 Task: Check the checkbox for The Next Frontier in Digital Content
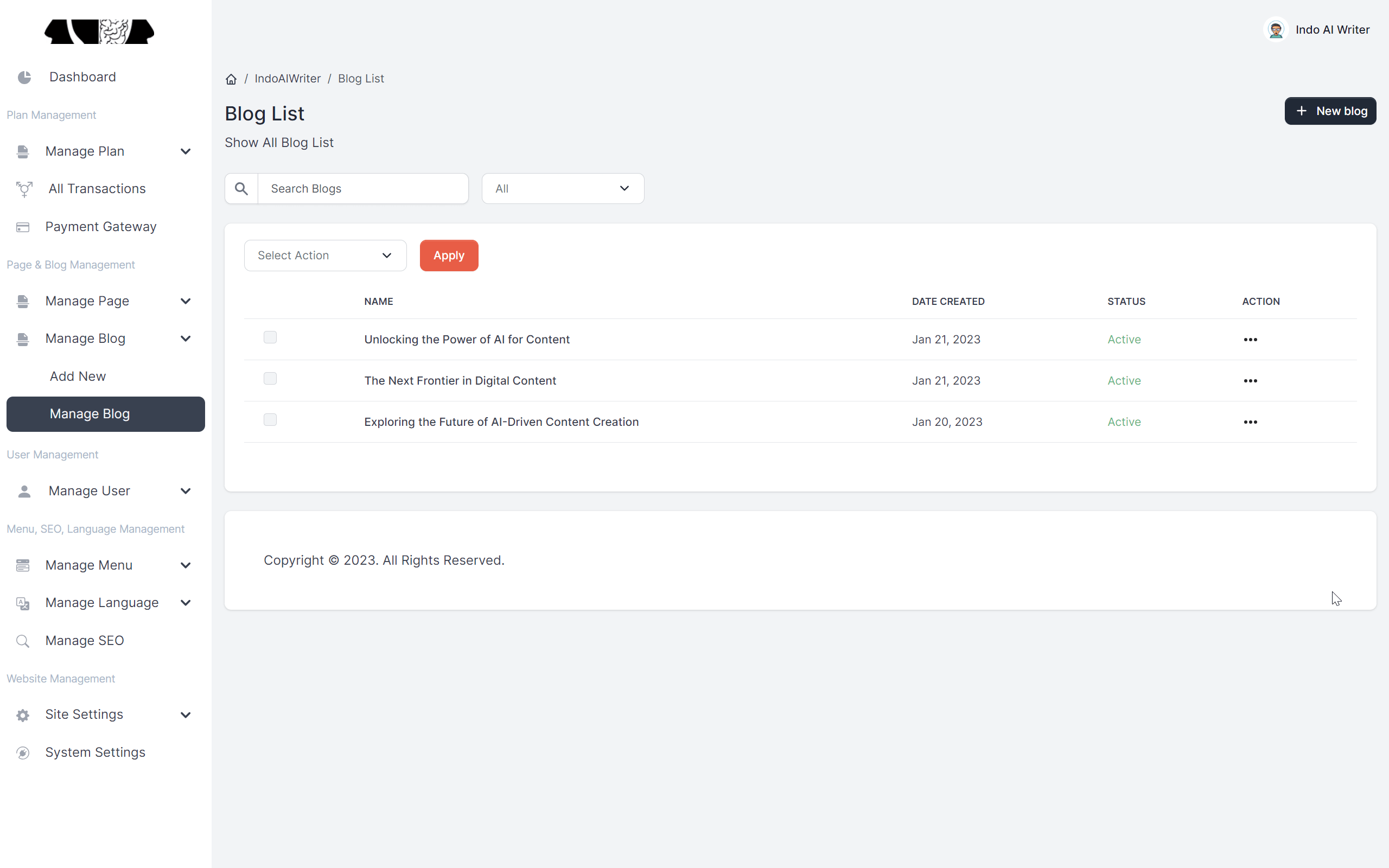[x=270, y=378]
